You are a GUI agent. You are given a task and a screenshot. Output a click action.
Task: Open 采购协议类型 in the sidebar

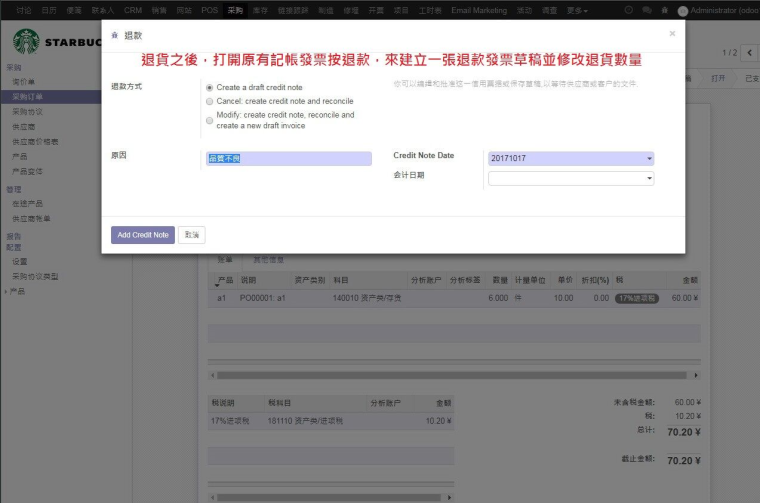point(35,277)
